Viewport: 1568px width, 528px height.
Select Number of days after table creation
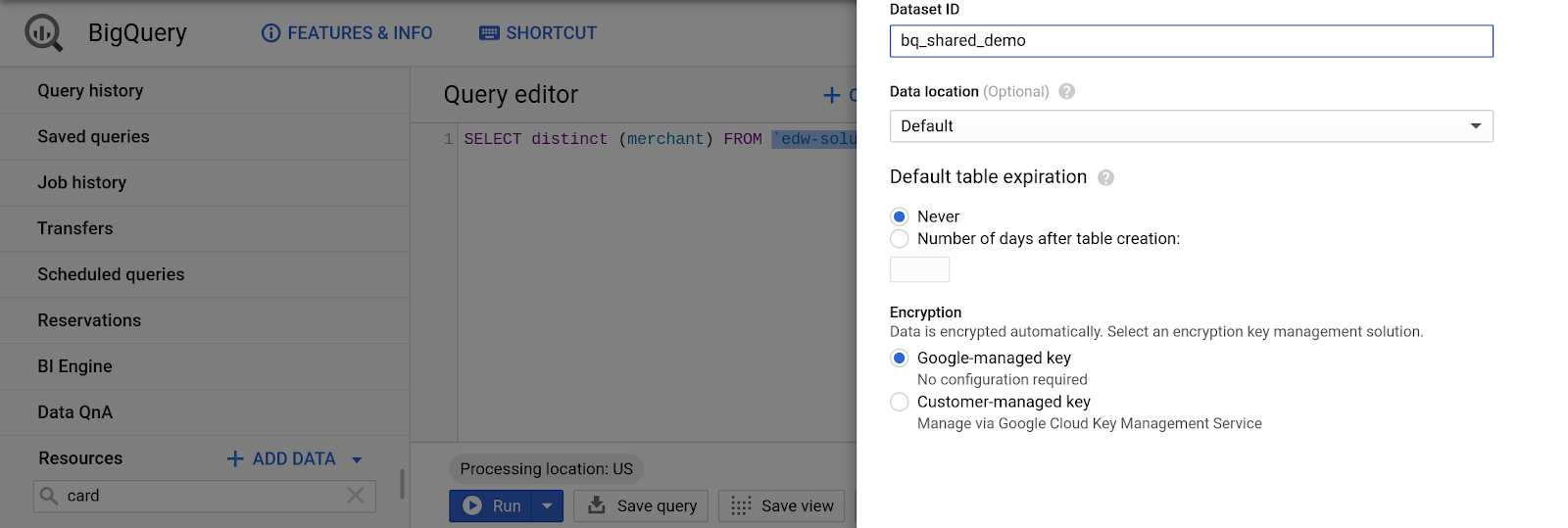coord(899,239)
